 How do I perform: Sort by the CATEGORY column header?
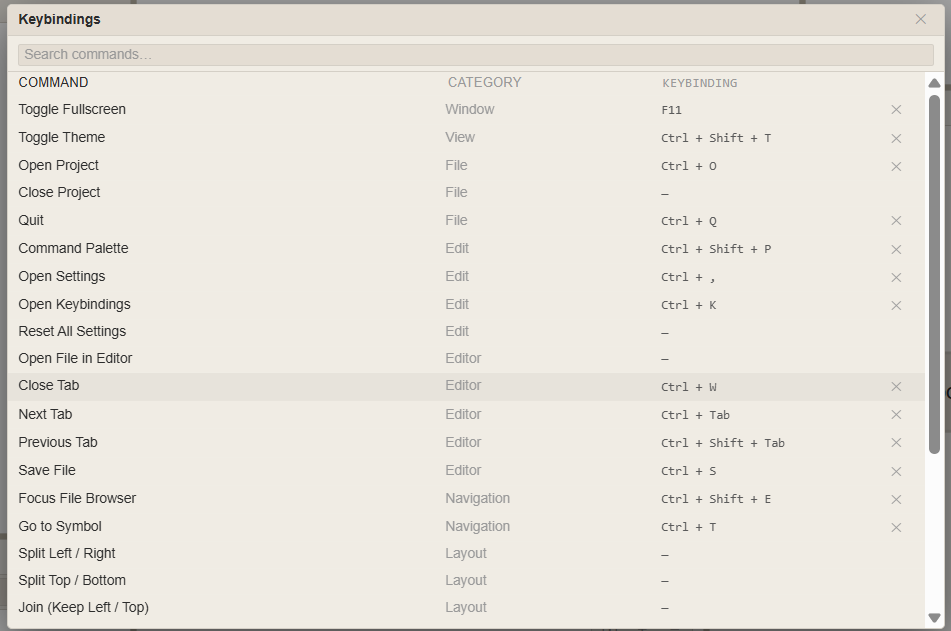(x=484, y=83)
